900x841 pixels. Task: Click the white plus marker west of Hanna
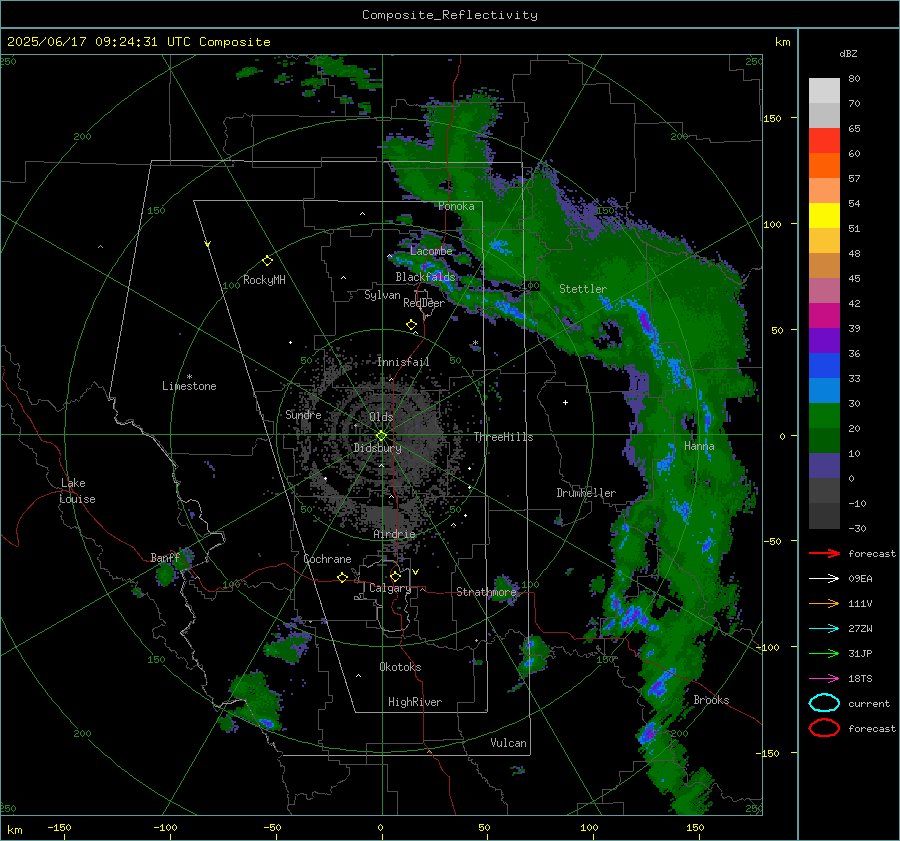[x=565, y=402]
